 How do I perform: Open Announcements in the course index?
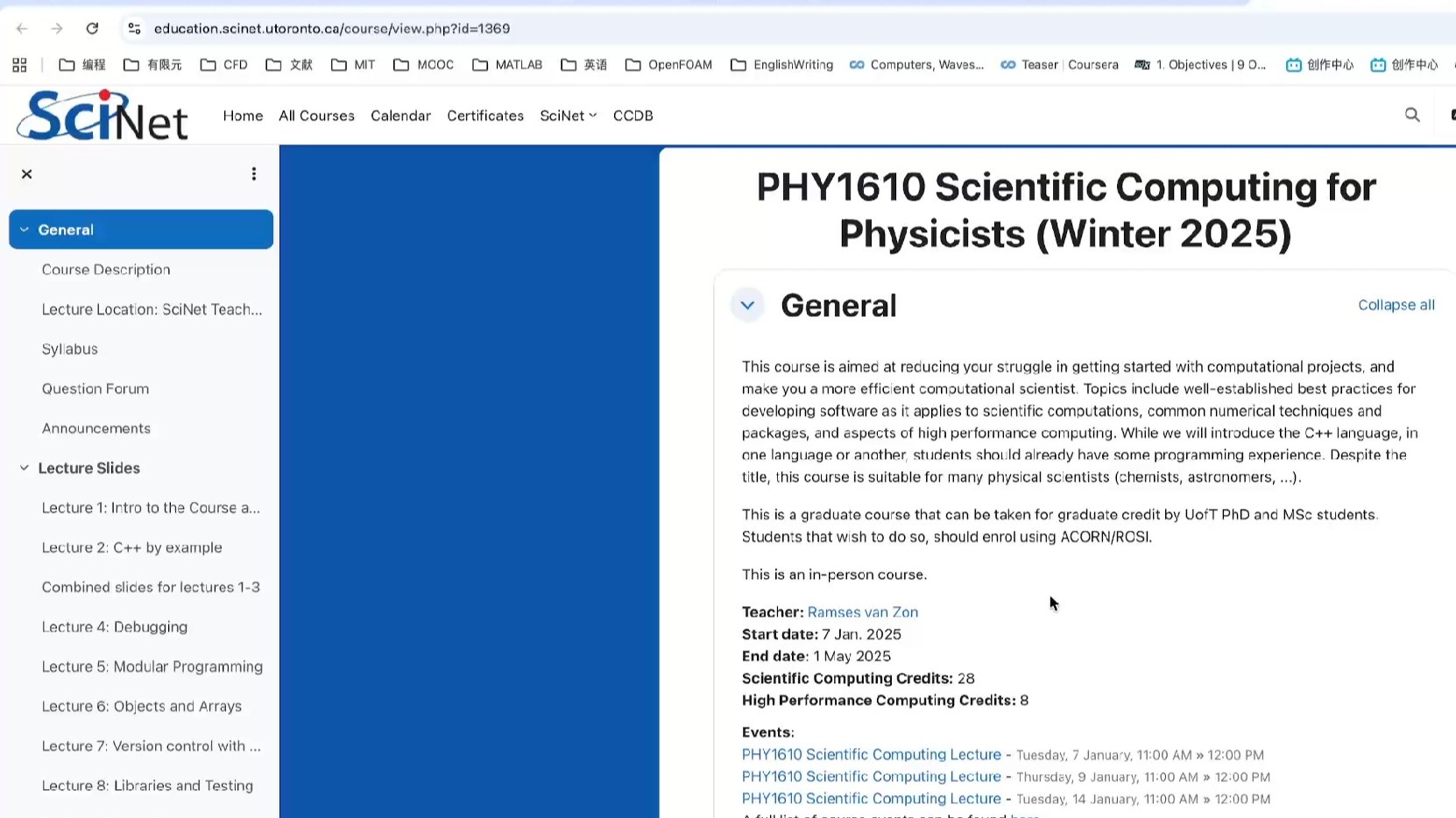[x=96, y=428]
